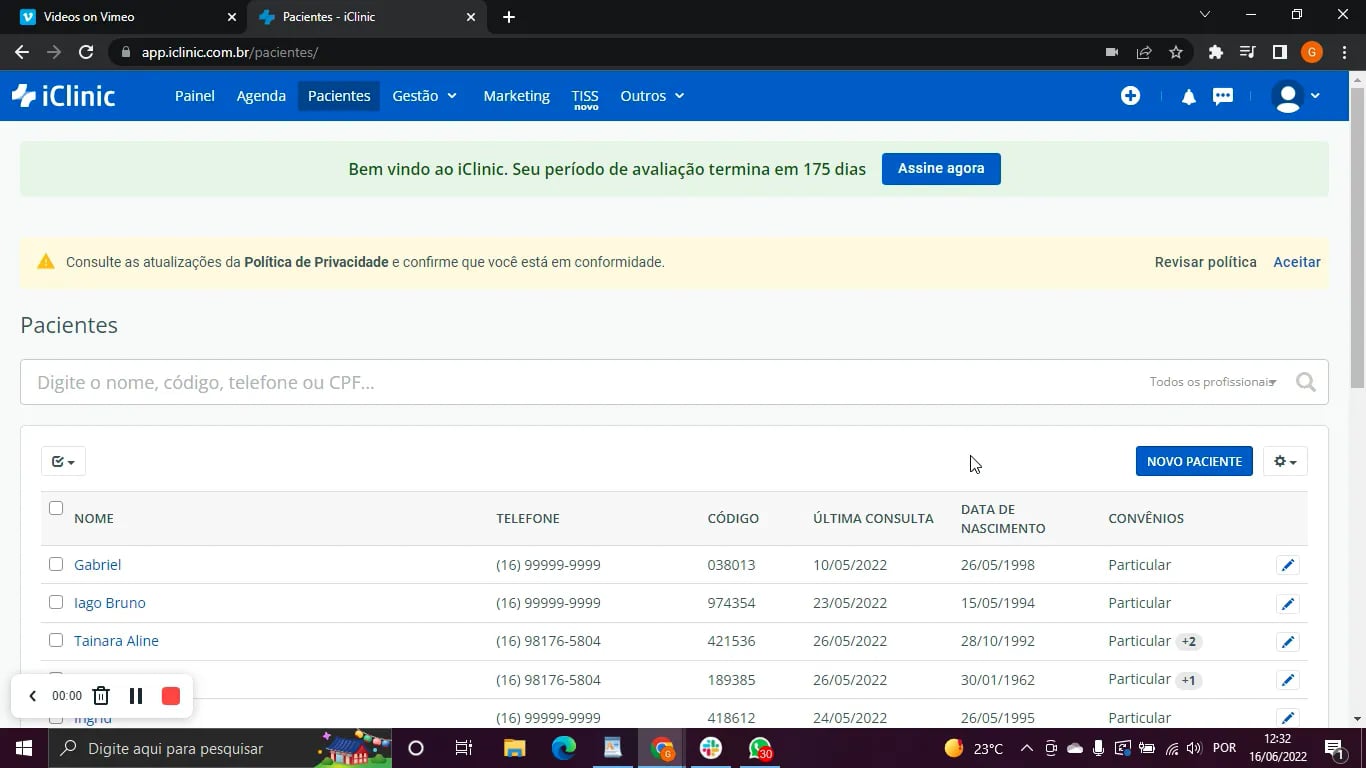Go to the Painel menu
Image resolution: width=1366 pixels, height=768 pixels.
(195, 96)
